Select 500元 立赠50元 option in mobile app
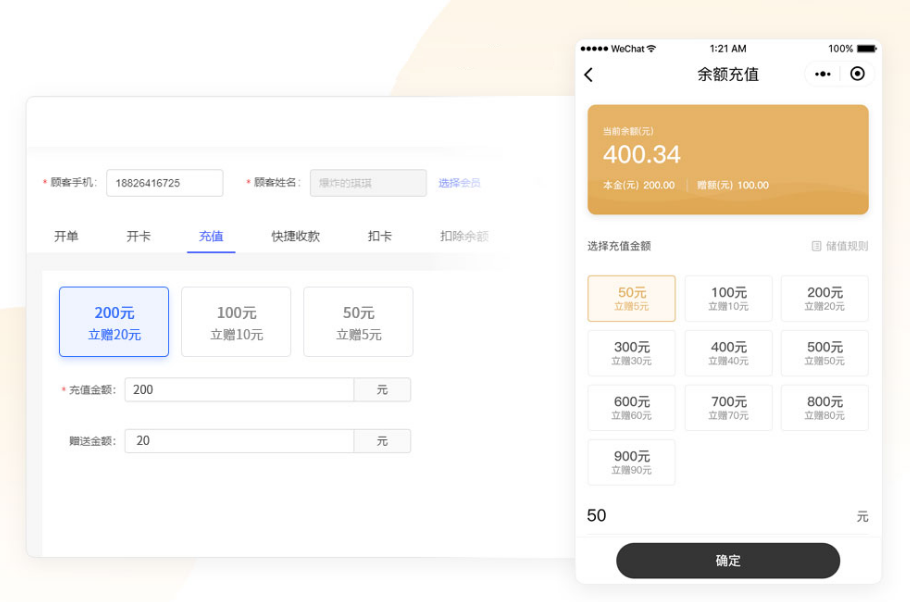910x602 pixels. (825, 353)
